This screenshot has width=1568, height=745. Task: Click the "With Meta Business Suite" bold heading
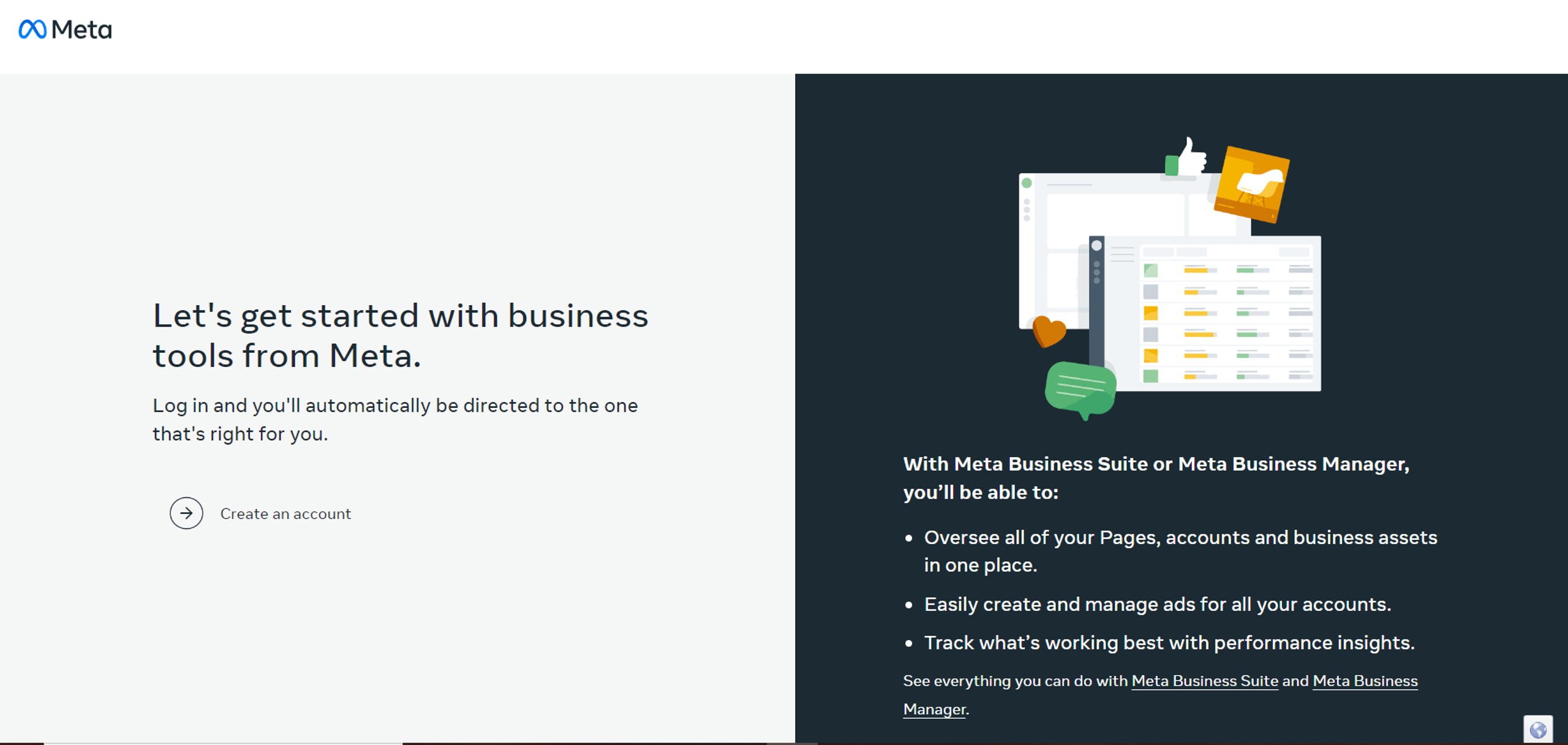[1156, 478]
